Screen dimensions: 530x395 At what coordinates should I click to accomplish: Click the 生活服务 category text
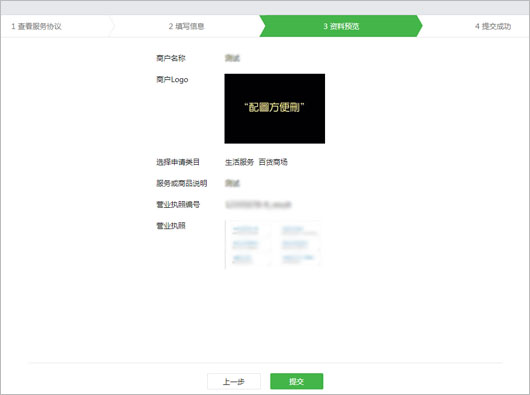tap(239, 162)
